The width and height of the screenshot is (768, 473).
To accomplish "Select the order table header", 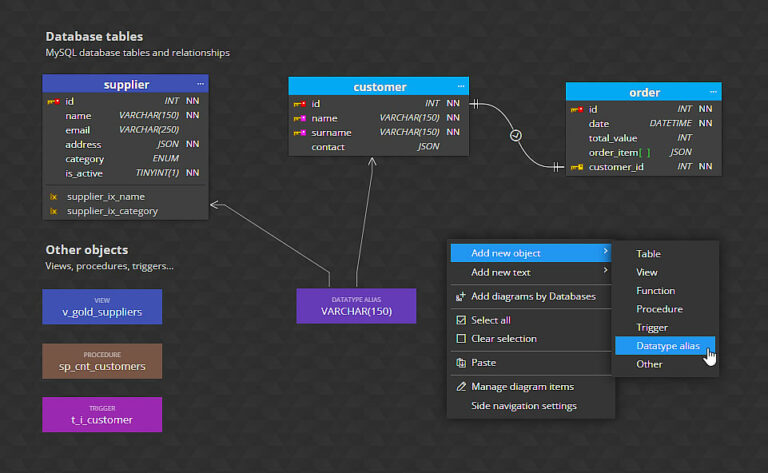I will point(644,92).
